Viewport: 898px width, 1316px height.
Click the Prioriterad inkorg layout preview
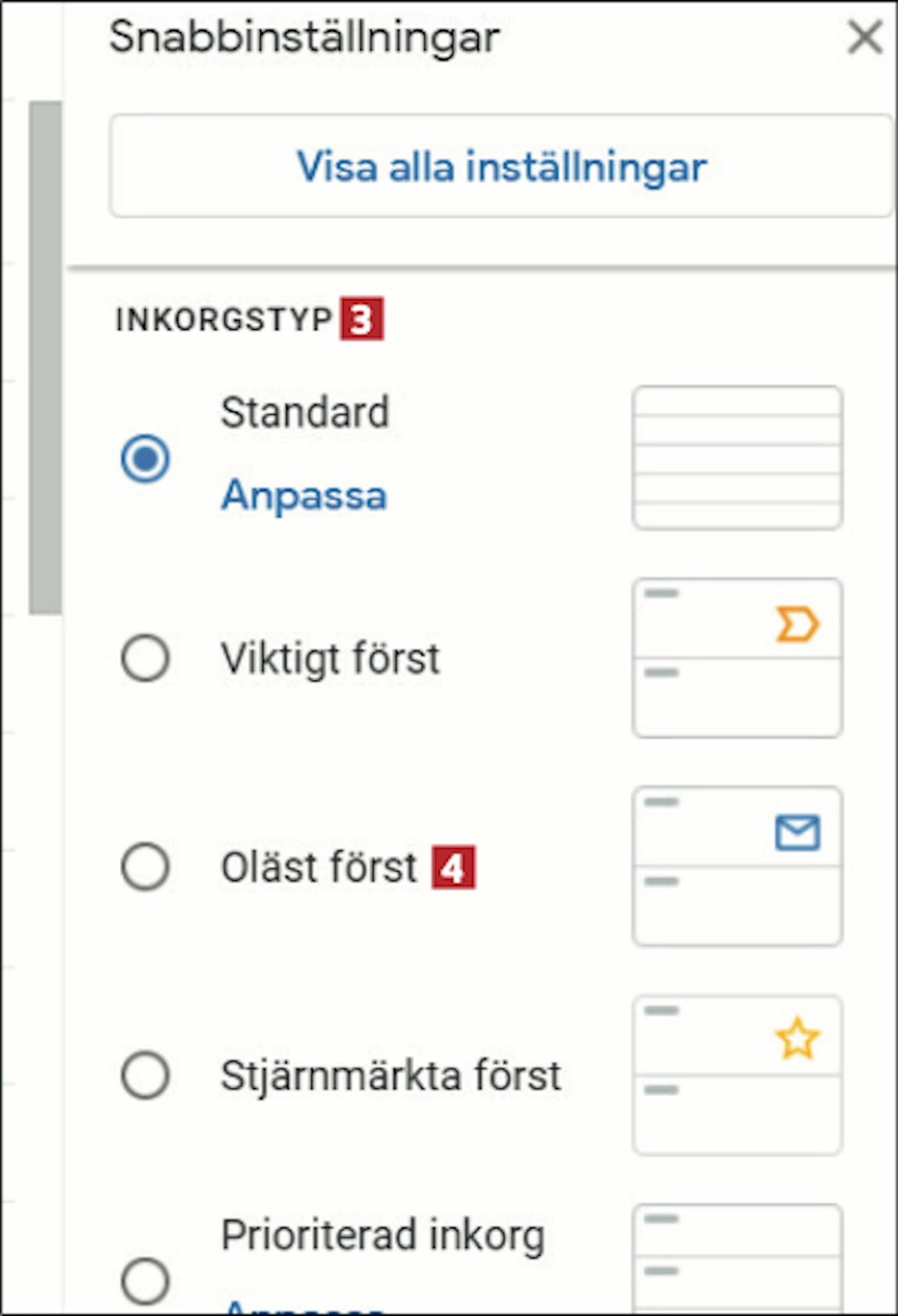tap(737, 1257)
